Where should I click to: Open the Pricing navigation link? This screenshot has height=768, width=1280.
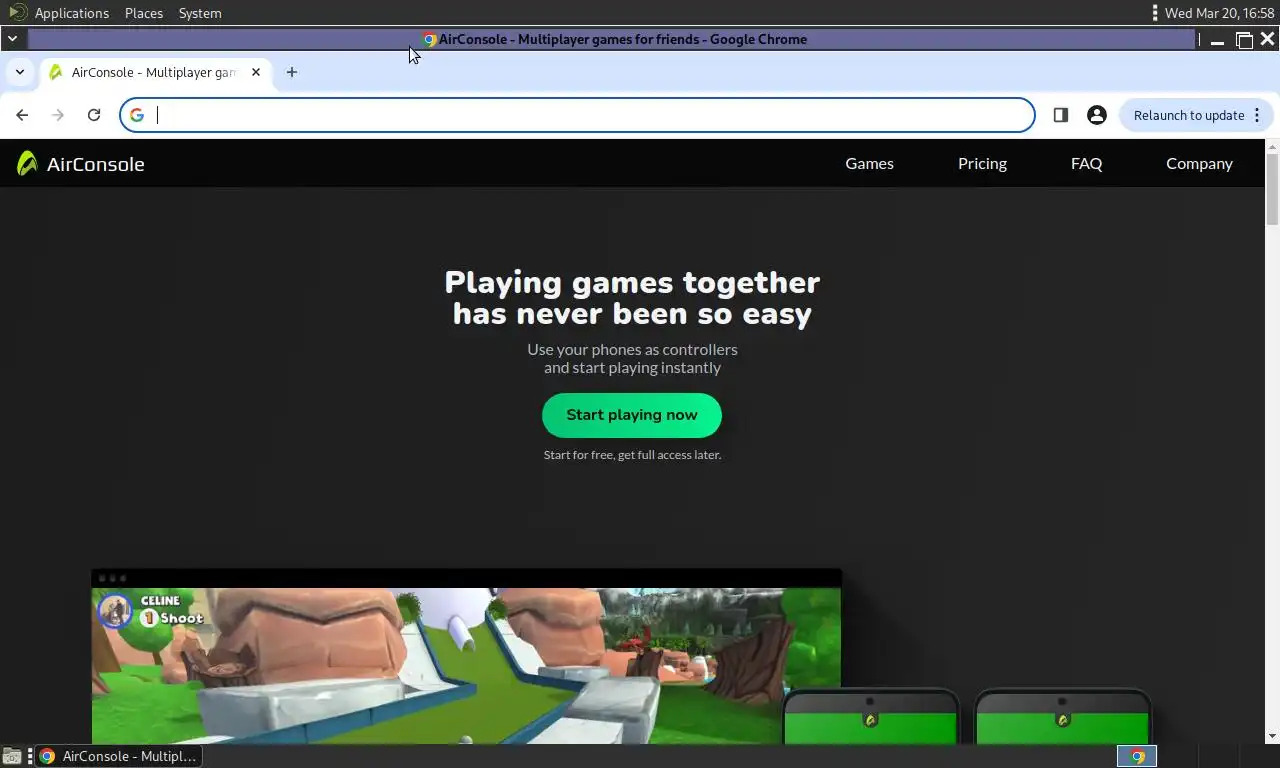[982, 164]
